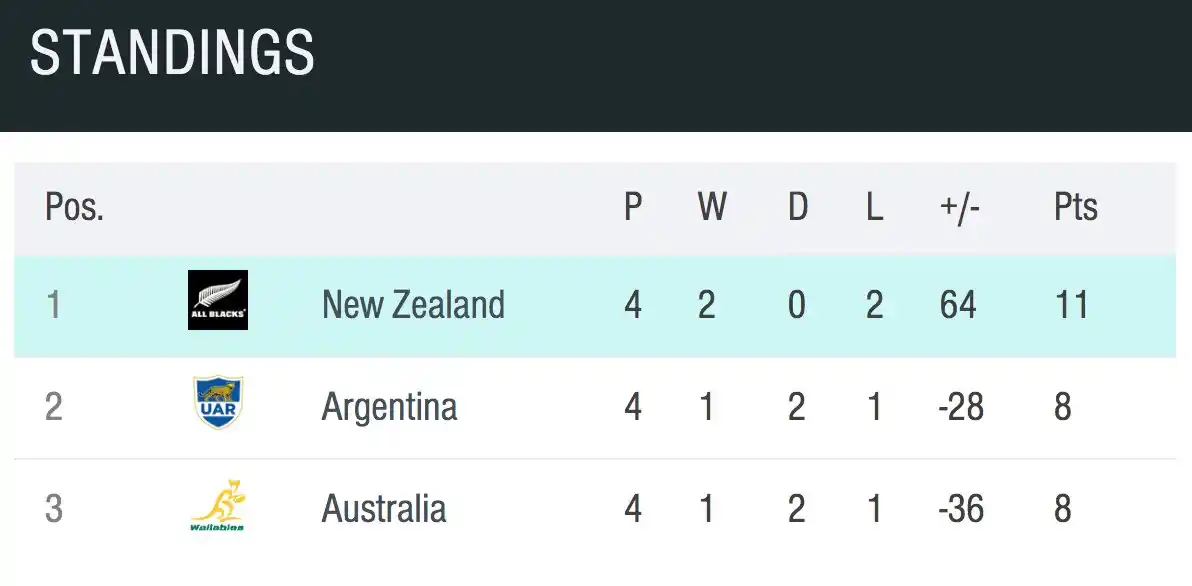Click the Australia team name
This screenshot has width=1192, height=586.
click(x=383, y=509)
